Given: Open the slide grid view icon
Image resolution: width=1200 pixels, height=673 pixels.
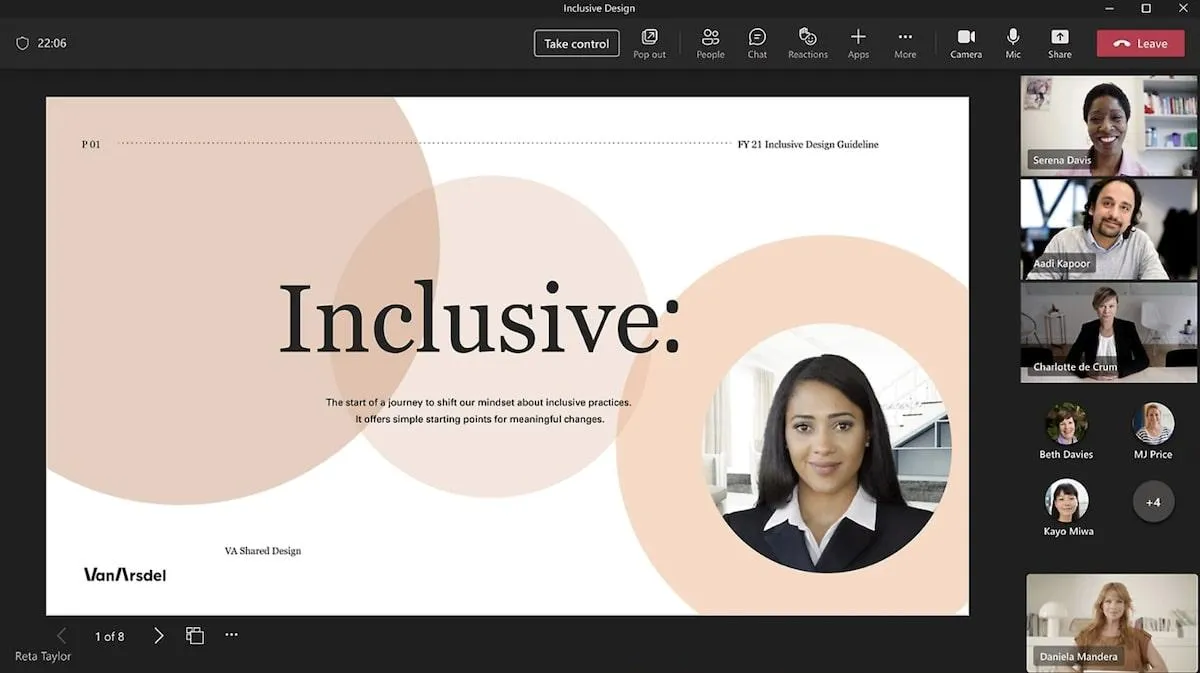Looking at the screenshot, I should 195,635.
